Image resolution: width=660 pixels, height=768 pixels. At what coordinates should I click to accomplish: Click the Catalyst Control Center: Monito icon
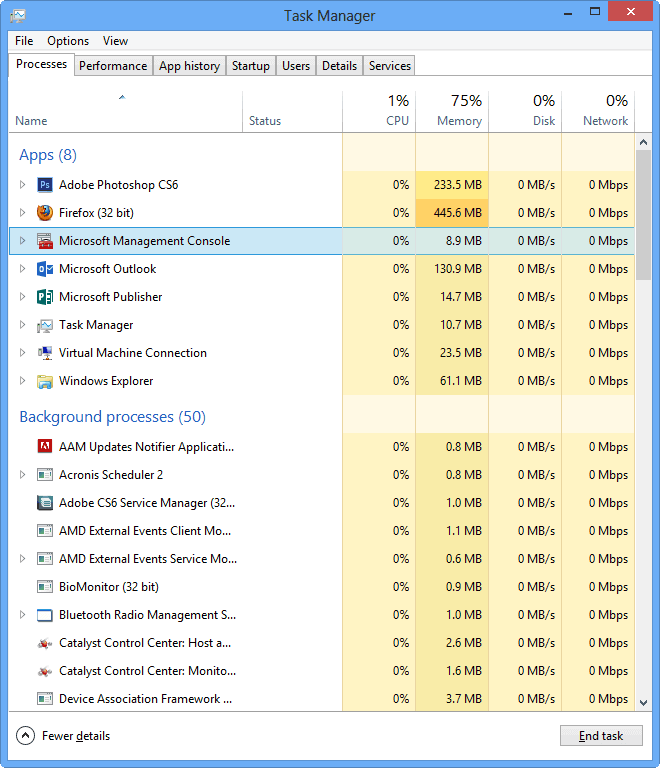point(45,671)
